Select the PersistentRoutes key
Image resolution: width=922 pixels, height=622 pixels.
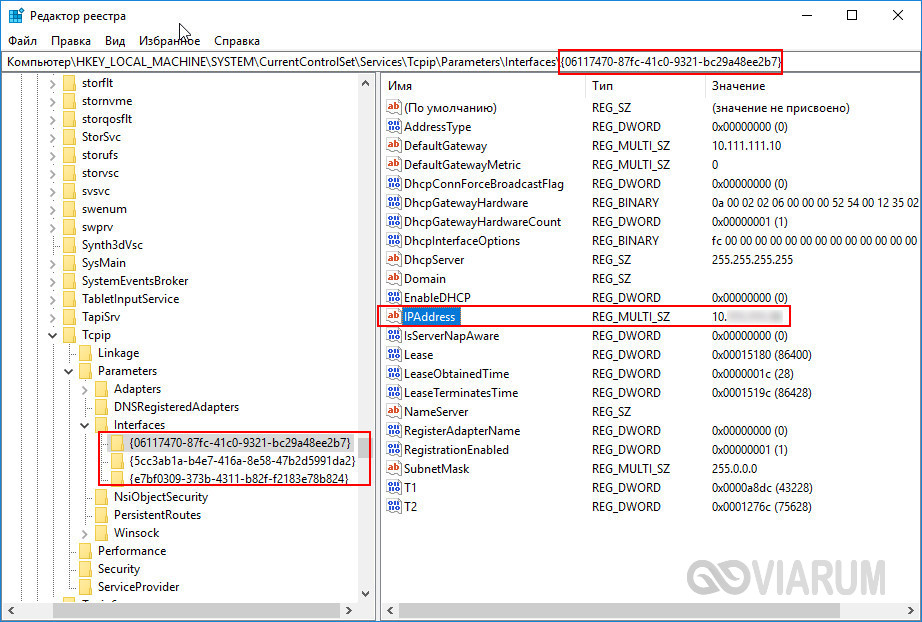click(157, 514)
